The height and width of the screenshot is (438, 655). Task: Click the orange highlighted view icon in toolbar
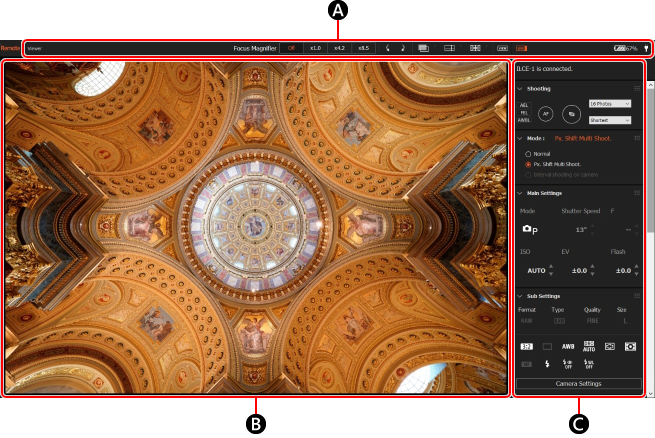521,48
